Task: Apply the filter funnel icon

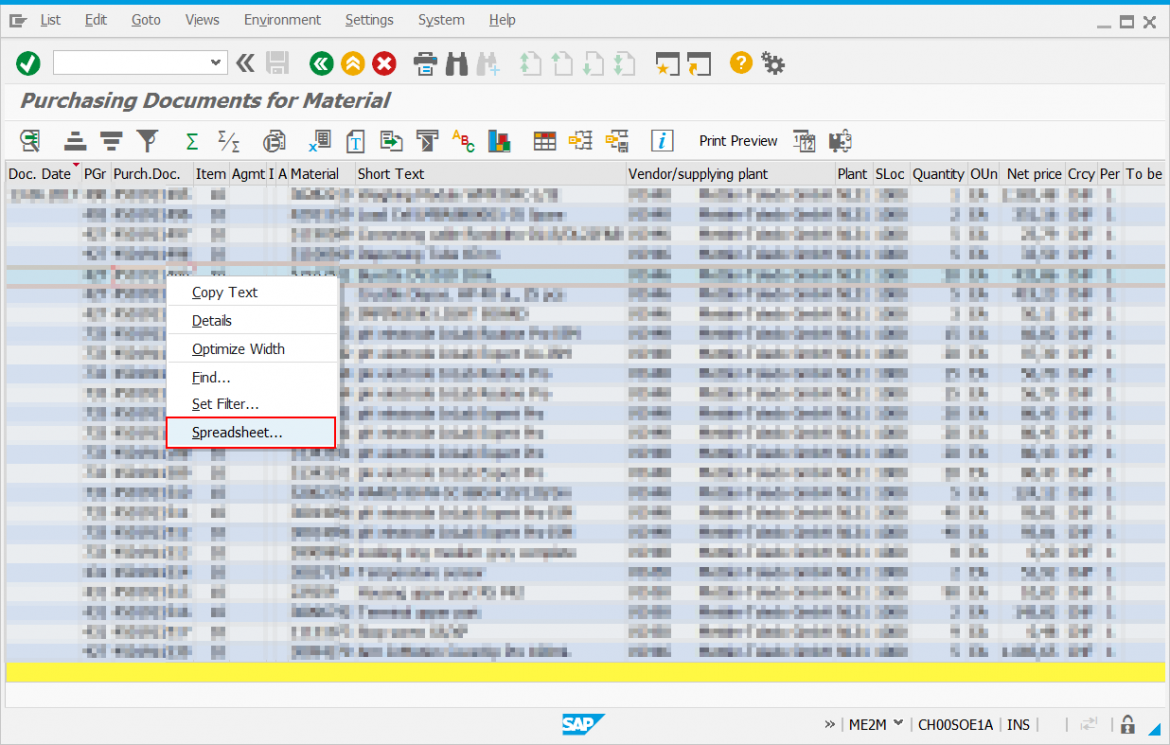Action: point(147,141)
